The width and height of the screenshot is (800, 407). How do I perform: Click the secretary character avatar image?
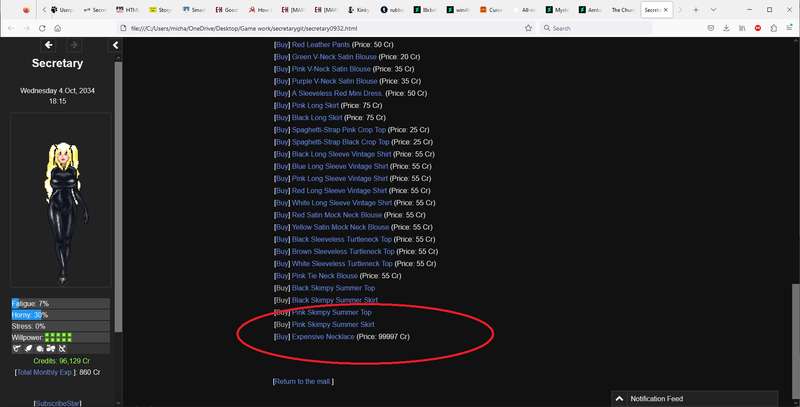[x=61, y=200]
